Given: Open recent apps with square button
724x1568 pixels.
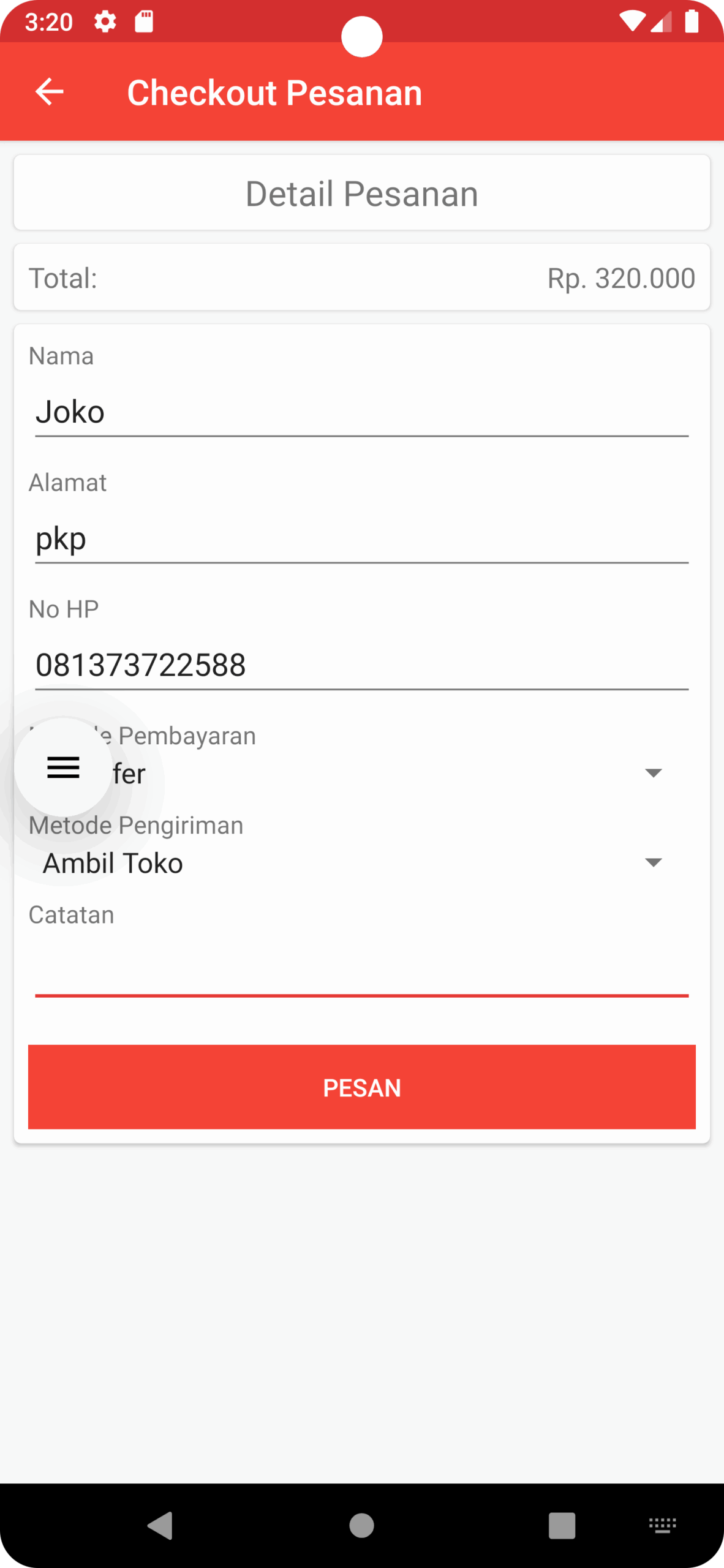Looking at the screenshot, I should pyautogui.click(x=561, y=1525).
